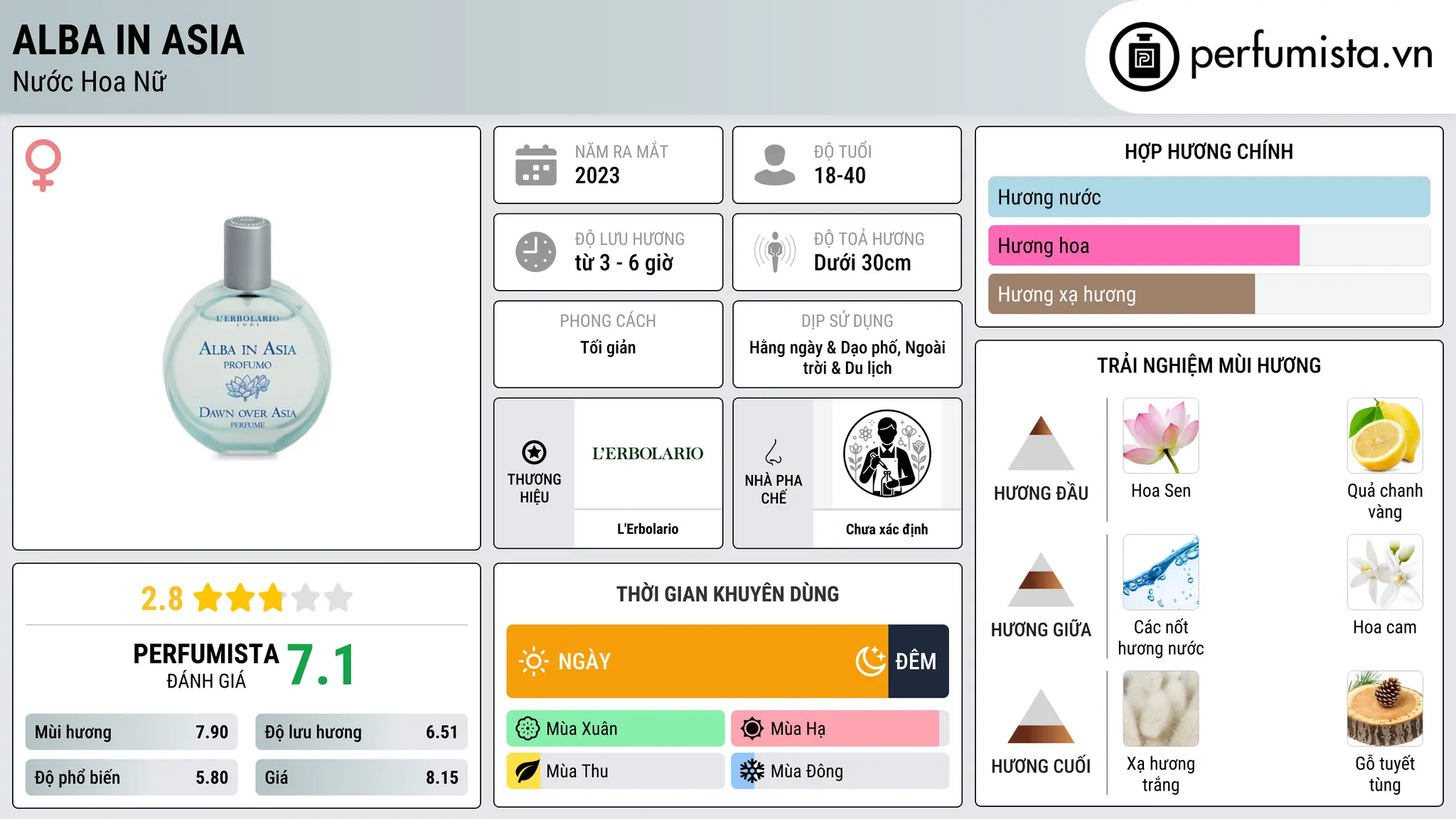Click the Độ phổ biến 5.80 score row
The image size is (1456, 819).
[132, 777]
